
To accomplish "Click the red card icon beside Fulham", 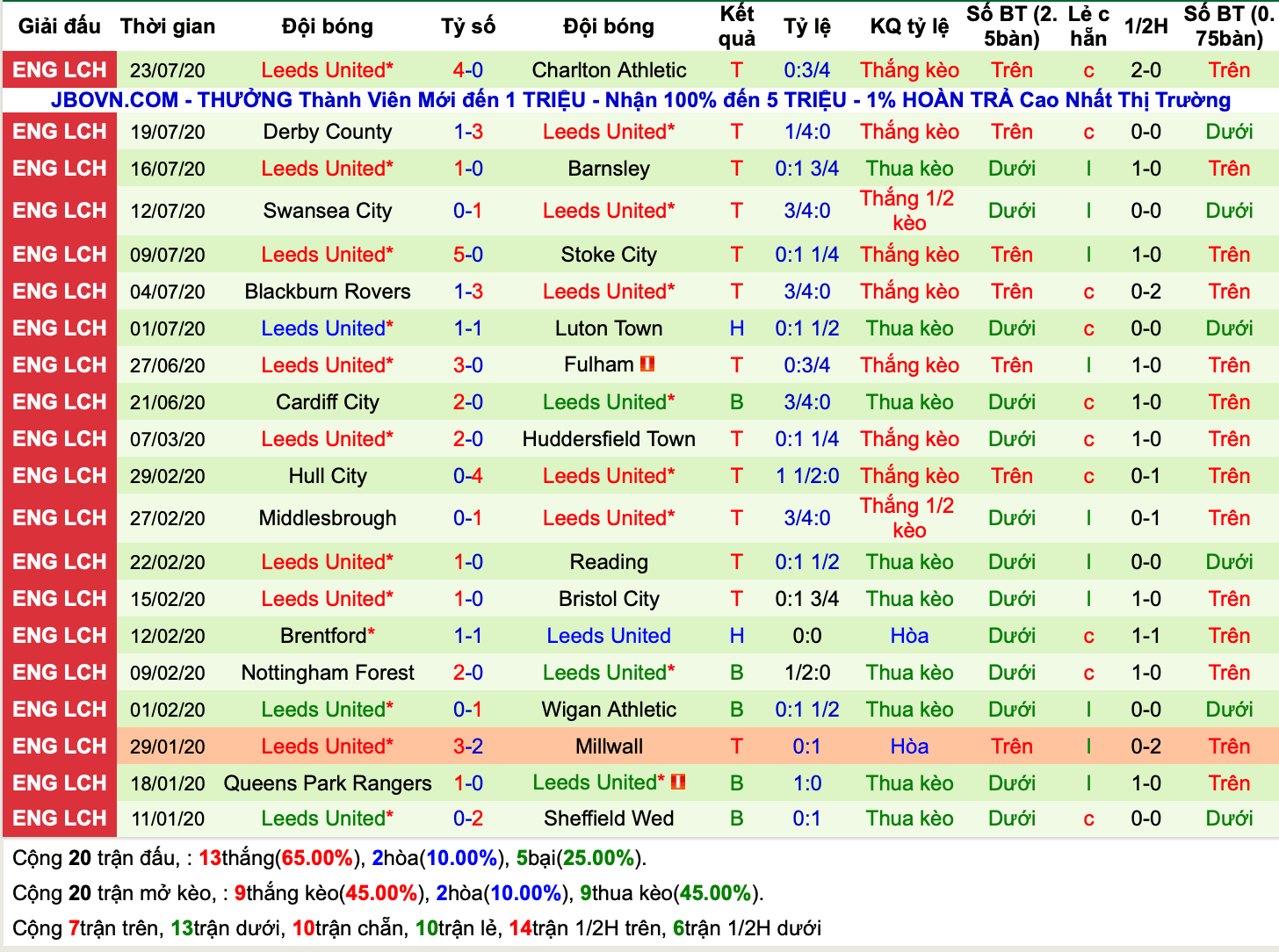I will coord(647,364).
